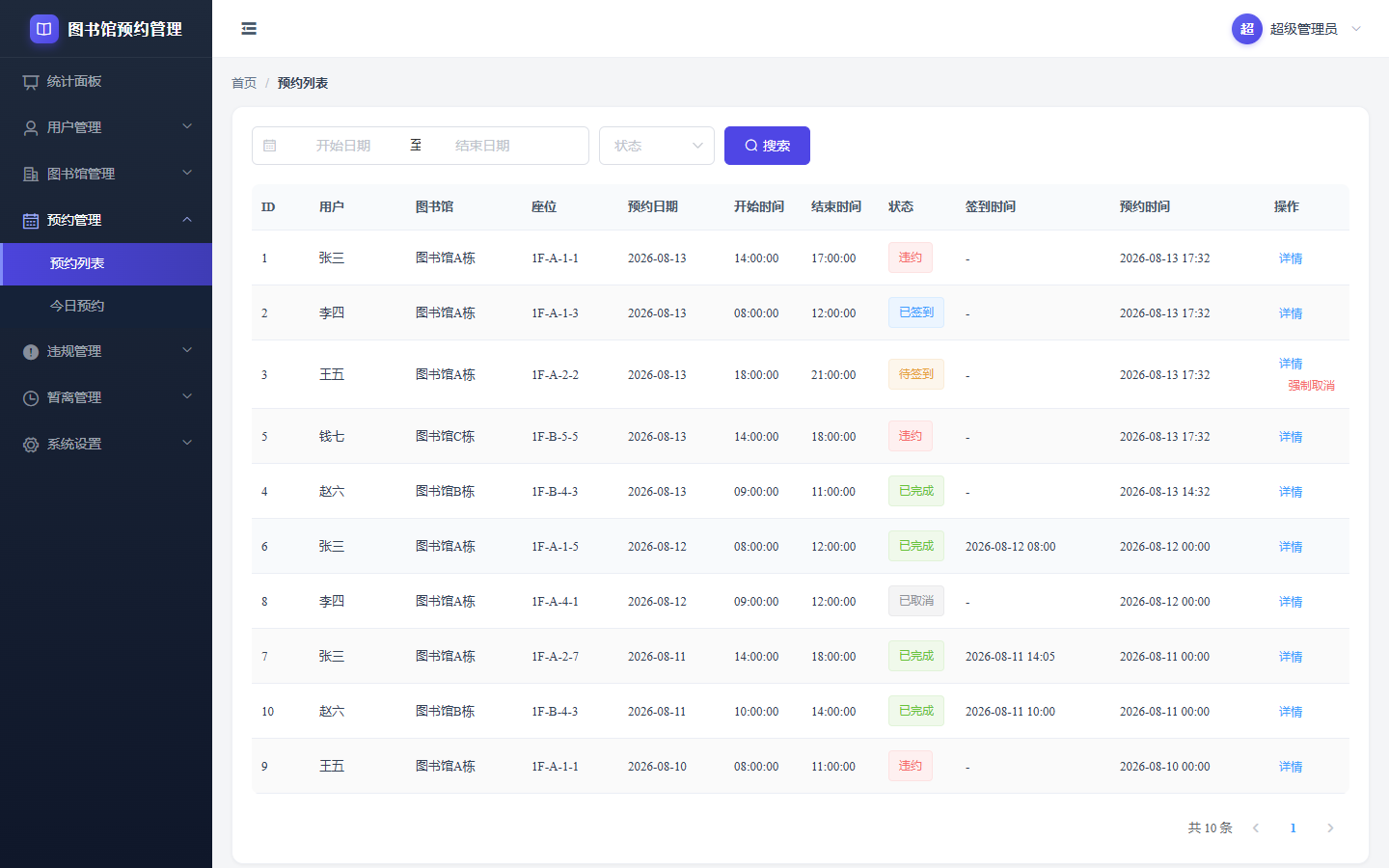Collapse the 预约管理 menu section
Viewport: 1389px width, 868px height.
pyautogui.click(x=187, y=220)
